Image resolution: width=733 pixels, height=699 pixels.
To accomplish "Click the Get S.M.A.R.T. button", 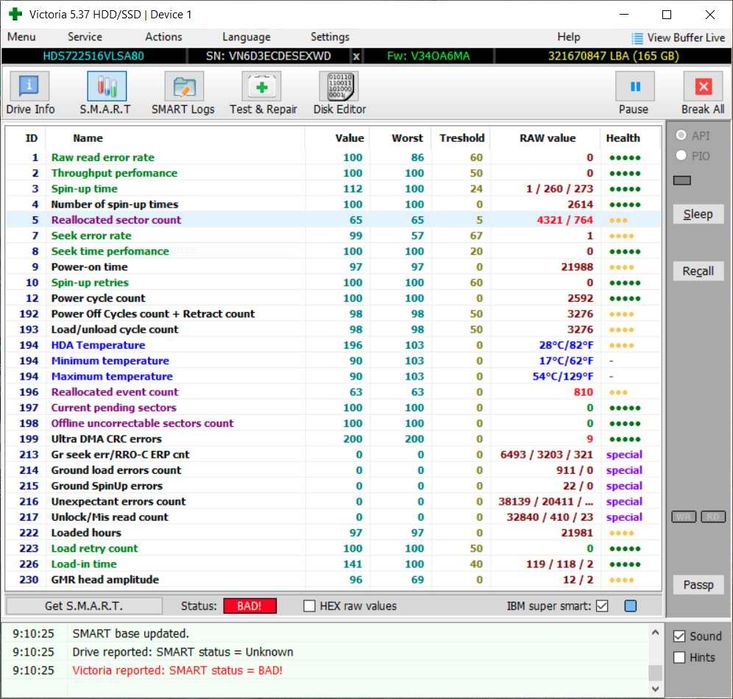I will 84,606.
